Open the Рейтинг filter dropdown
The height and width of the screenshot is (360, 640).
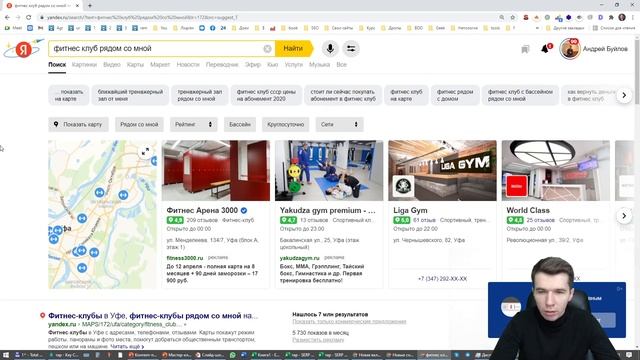tap(193, 124)
